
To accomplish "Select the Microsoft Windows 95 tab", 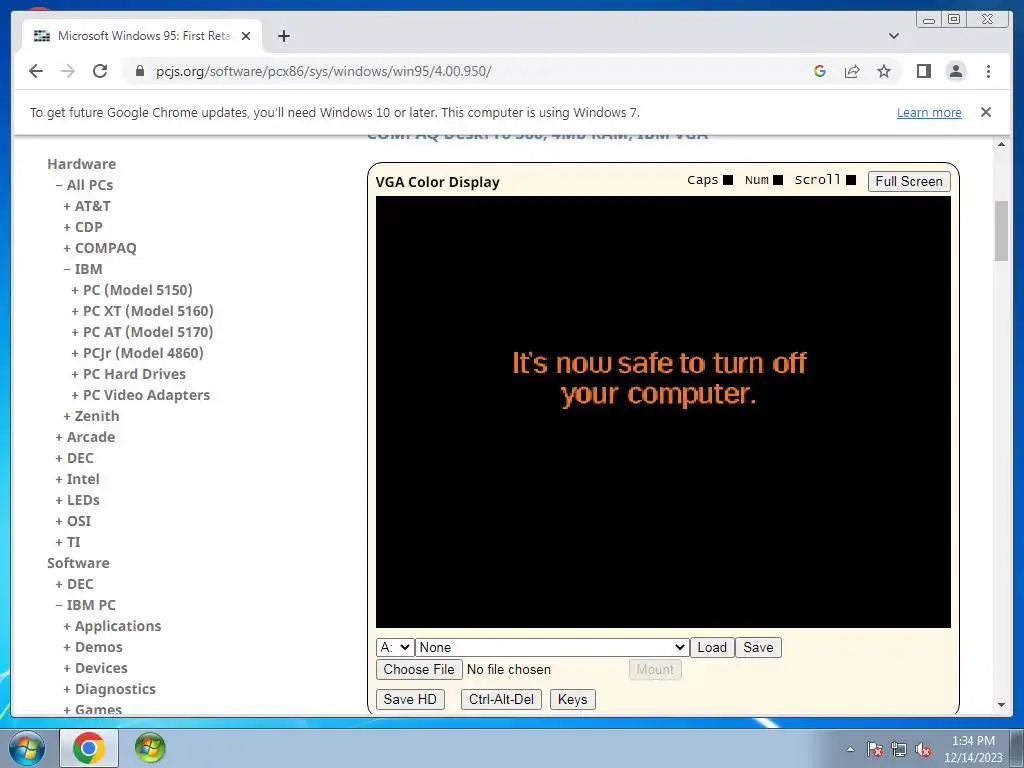I will click(142, 36).
